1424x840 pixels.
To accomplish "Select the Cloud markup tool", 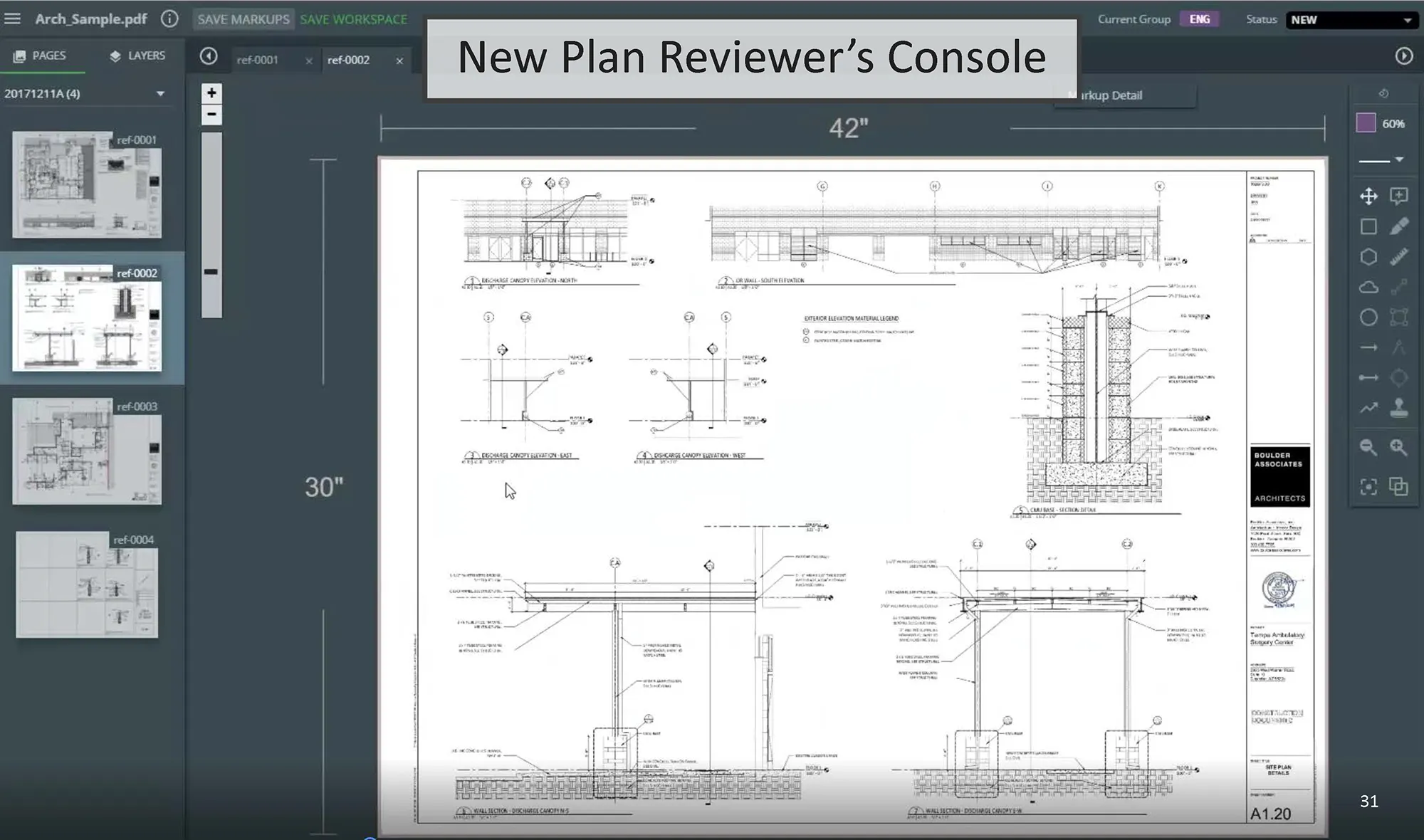I will (1368, 286).
